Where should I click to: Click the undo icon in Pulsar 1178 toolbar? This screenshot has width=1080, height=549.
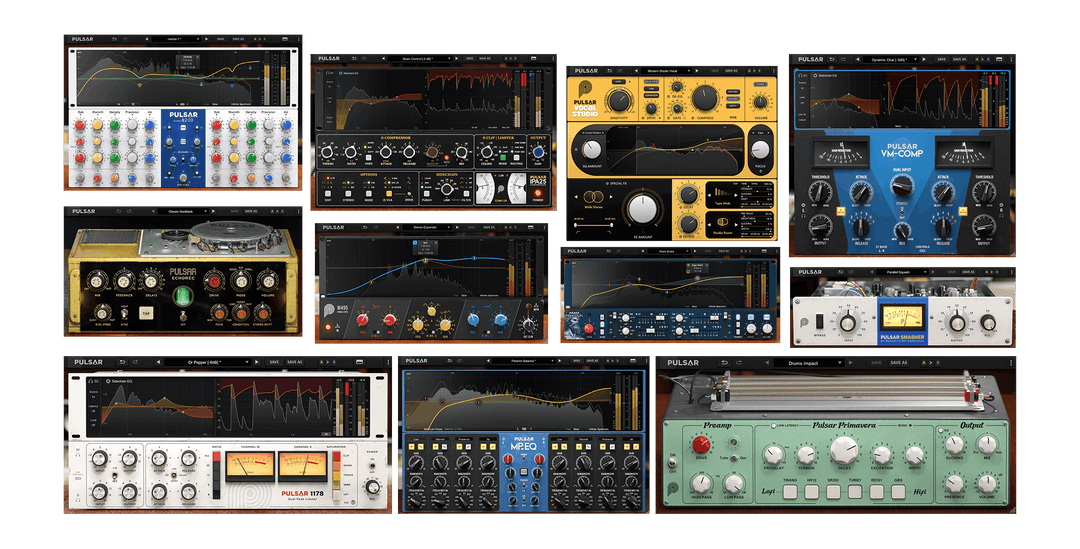click(x=123, y=362)
